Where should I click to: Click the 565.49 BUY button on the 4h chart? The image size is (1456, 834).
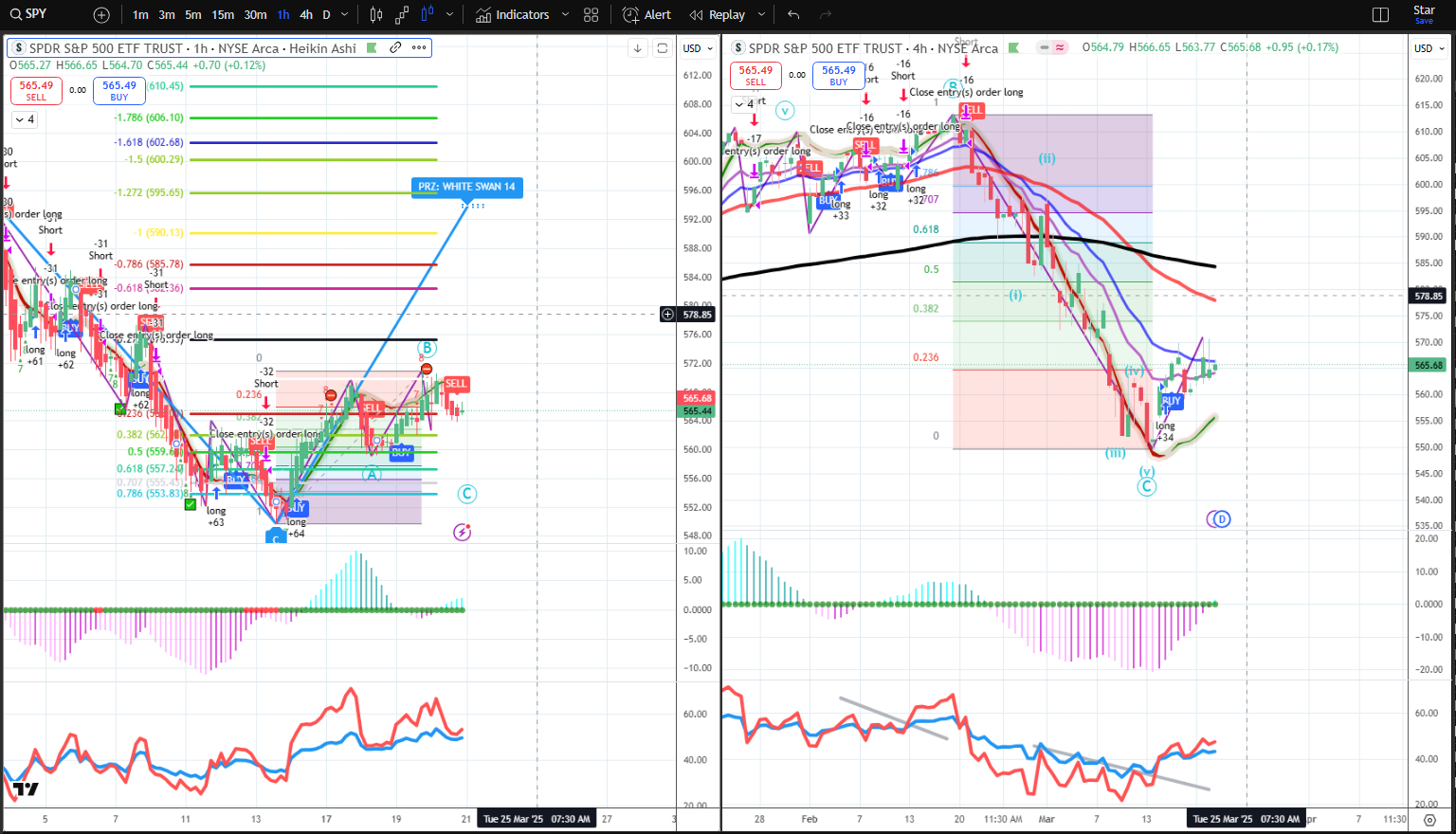point(838,75)
